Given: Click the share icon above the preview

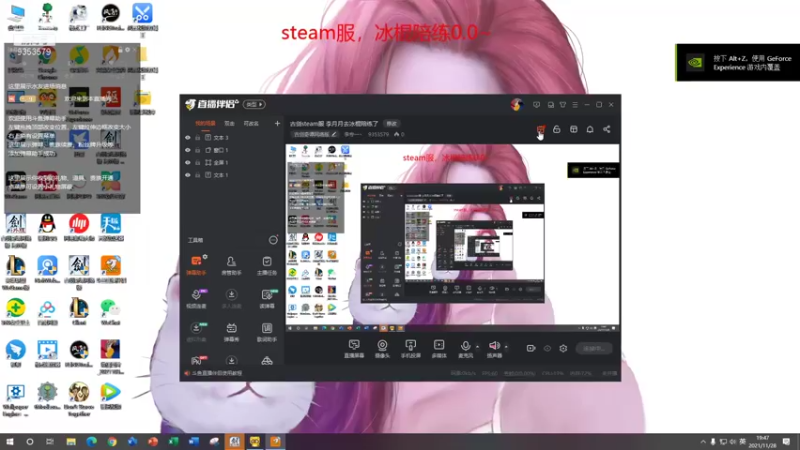Looking at the screenshot, I should tap(607, 130).
